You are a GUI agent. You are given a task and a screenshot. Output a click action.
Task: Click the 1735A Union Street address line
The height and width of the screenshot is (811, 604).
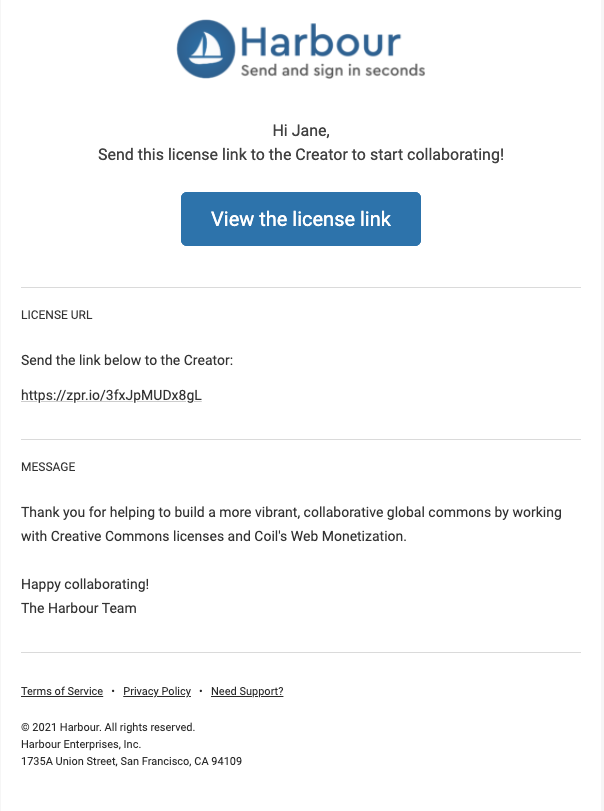131,761
